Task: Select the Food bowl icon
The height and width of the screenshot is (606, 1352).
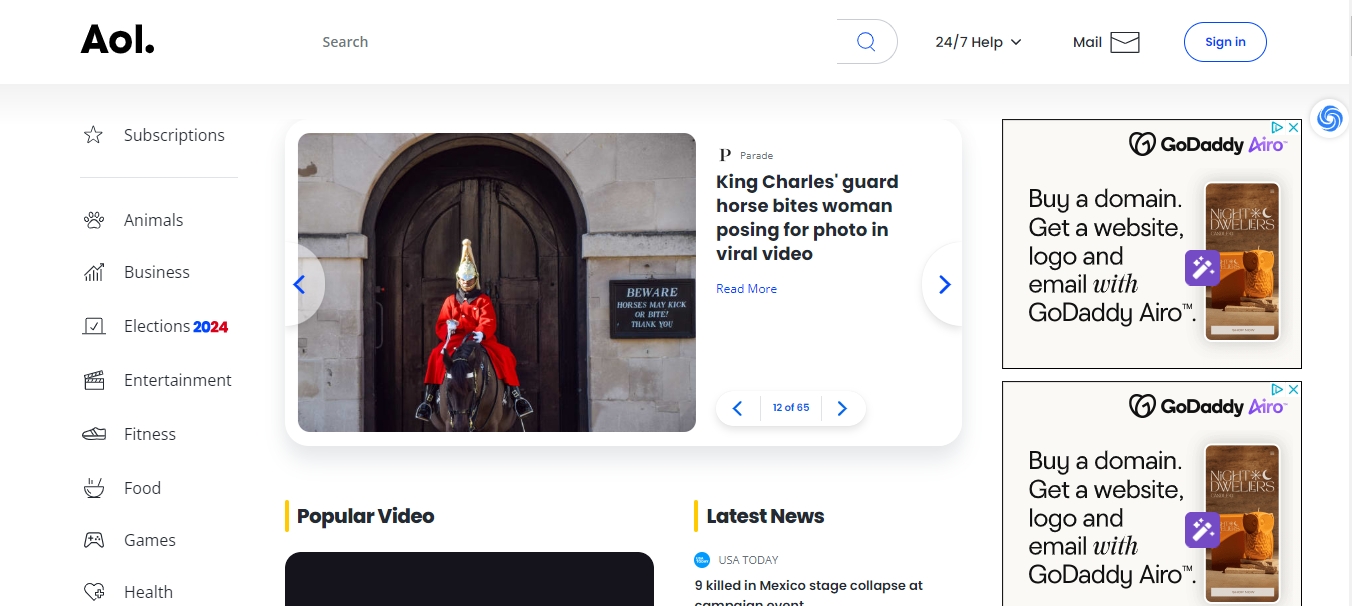Action: [94, 488]
